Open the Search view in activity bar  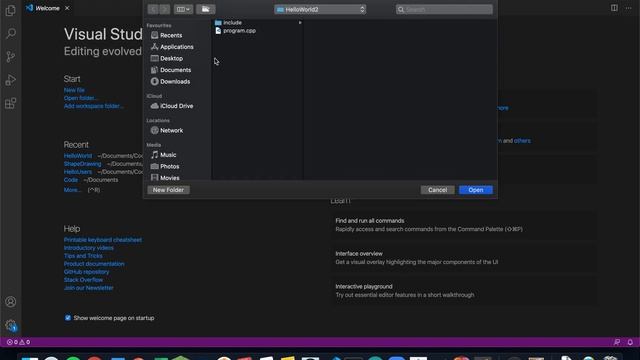click(x=11, y=33)
